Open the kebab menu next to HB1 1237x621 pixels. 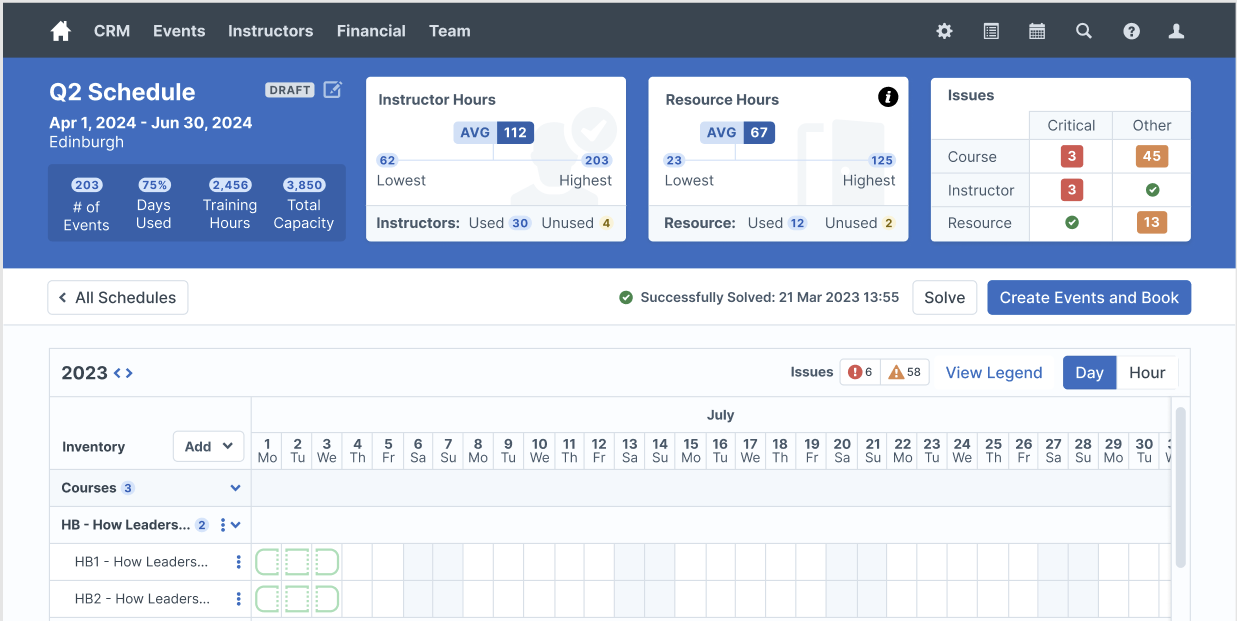(x=238, y=561)
